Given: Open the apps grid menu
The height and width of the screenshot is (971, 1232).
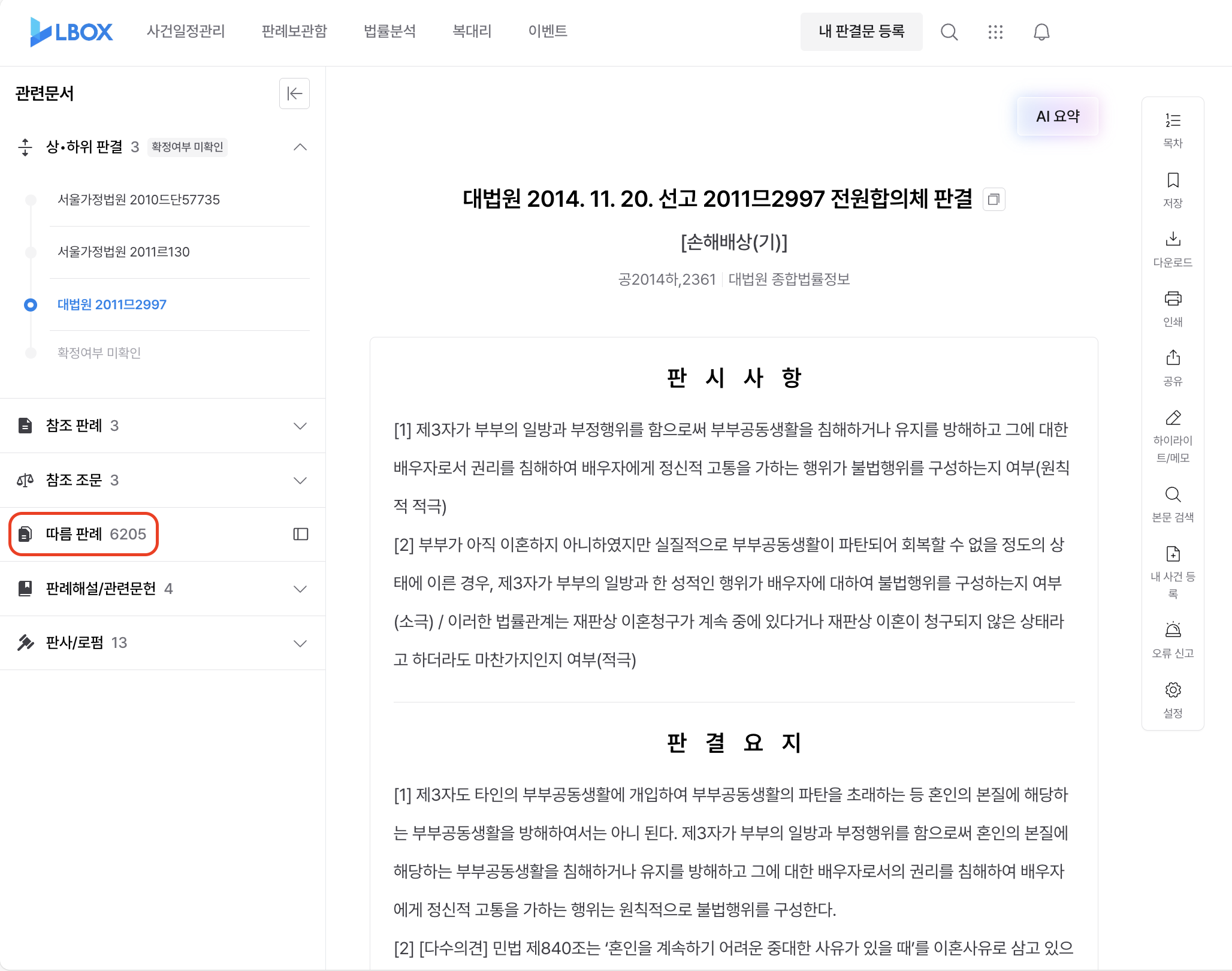Looking at the screenshot, I should coord(995,32).
